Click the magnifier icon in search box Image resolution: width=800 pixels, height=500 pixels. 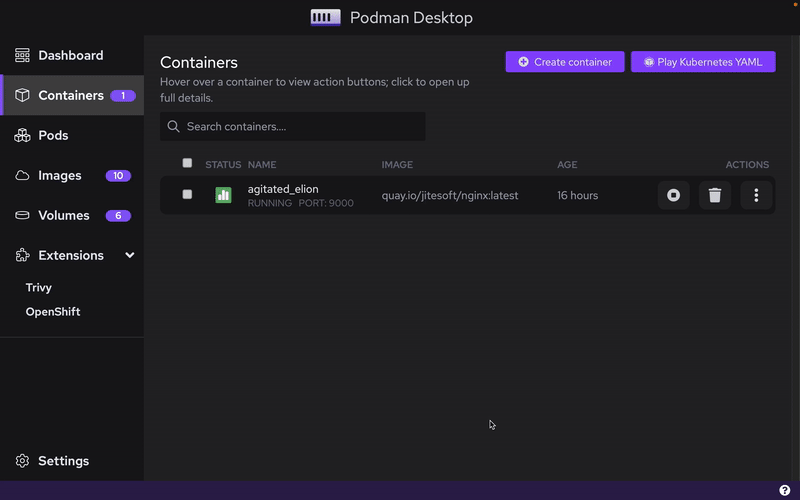pyautogui.click(x=174, y=127)
